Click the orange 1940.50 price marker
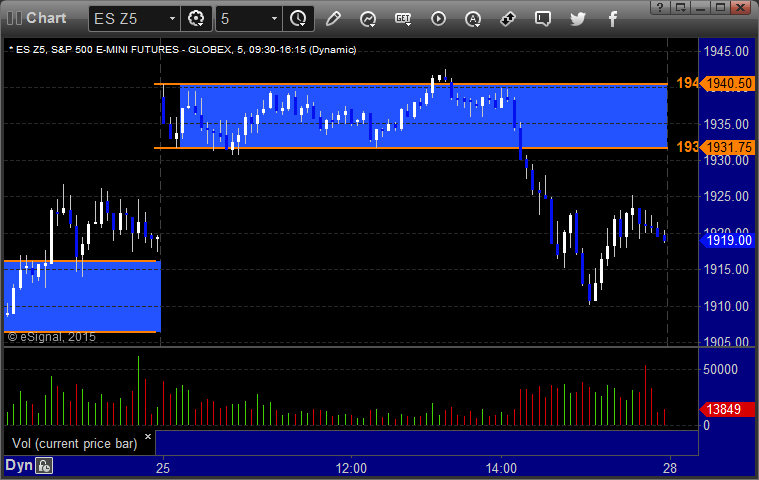759x480 pixels. pos(728,83)
